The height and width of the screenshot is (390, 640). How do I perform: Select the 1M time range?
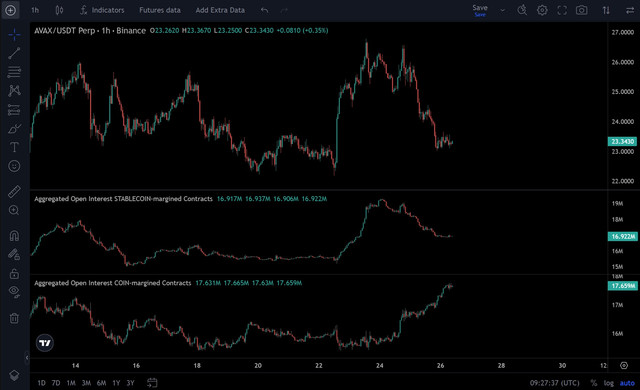71,383
